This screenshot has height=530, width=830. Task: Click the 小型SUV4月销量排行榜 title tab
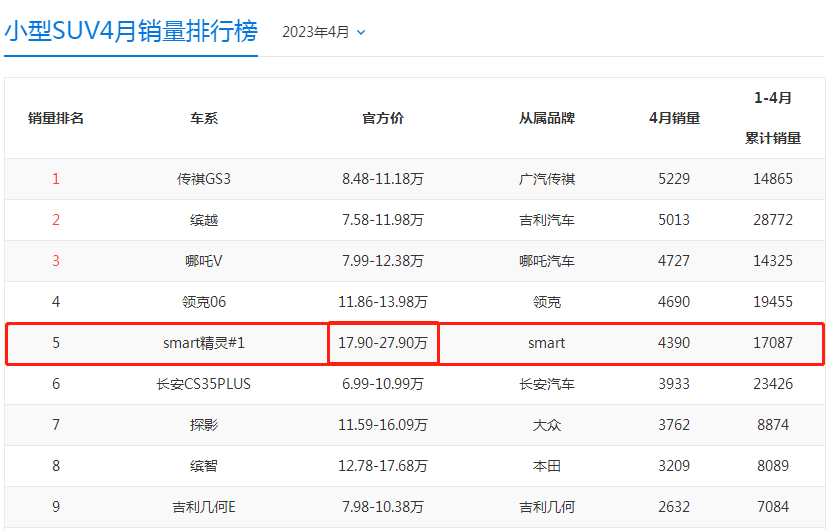pos(131,31)
